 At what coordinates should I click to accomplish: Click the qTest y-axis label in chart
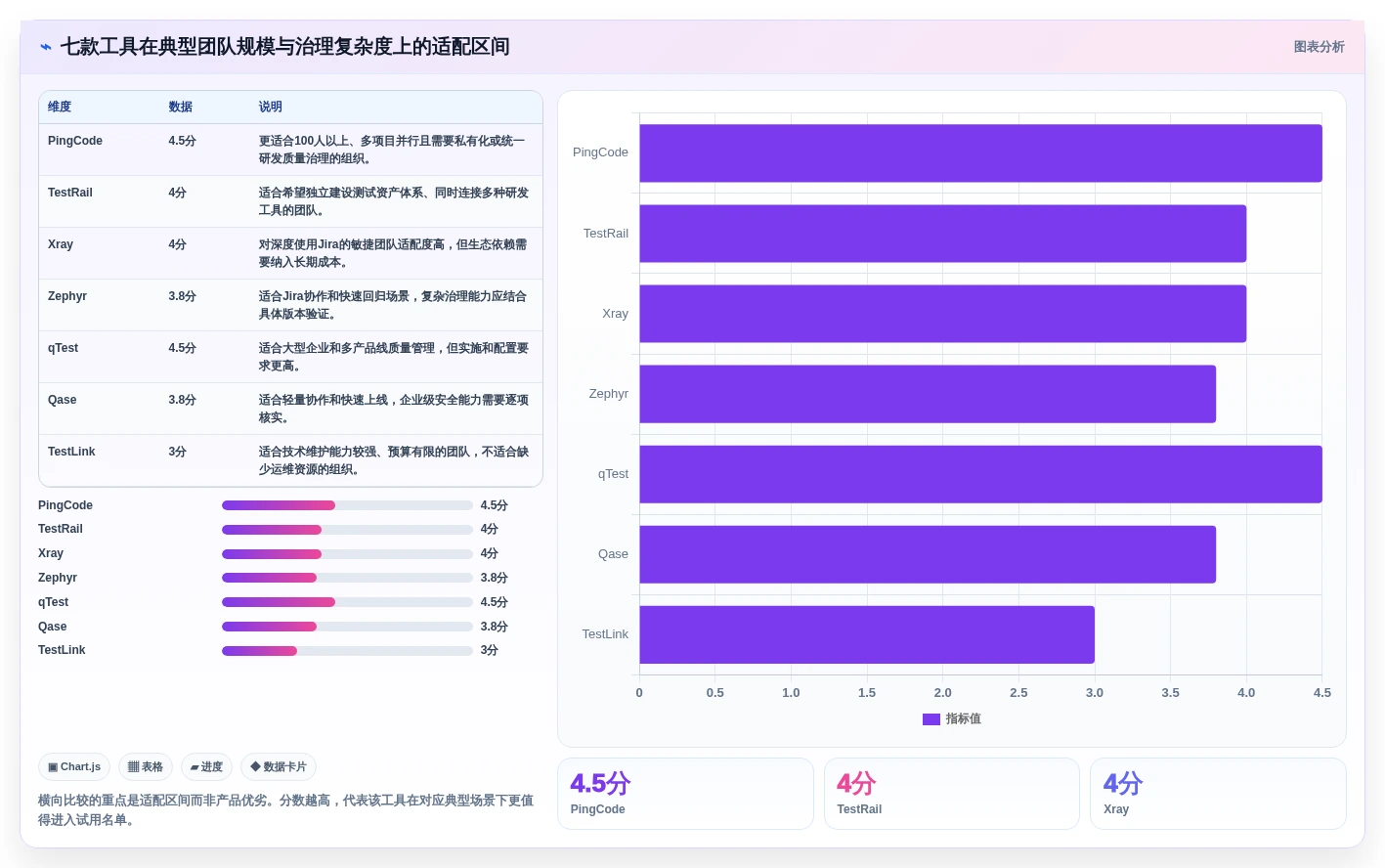[x=613, y=474]
